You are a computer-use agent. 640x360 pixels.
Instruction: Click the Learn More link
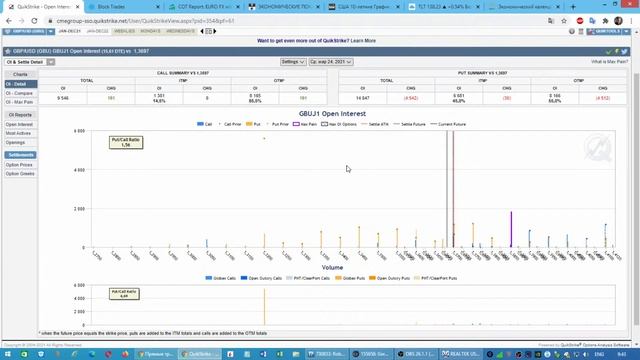pos(363,41)
